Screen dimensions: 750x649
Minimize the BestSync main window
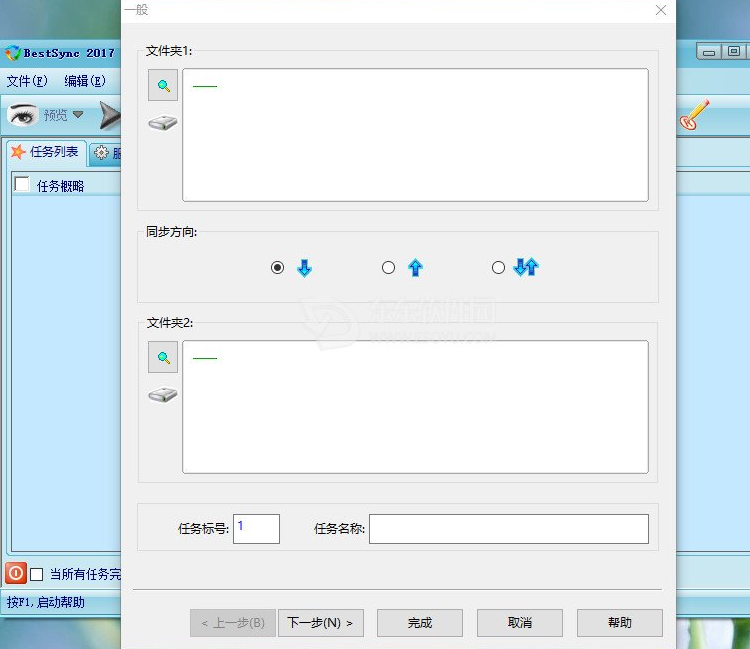click(x=709, y=52)
